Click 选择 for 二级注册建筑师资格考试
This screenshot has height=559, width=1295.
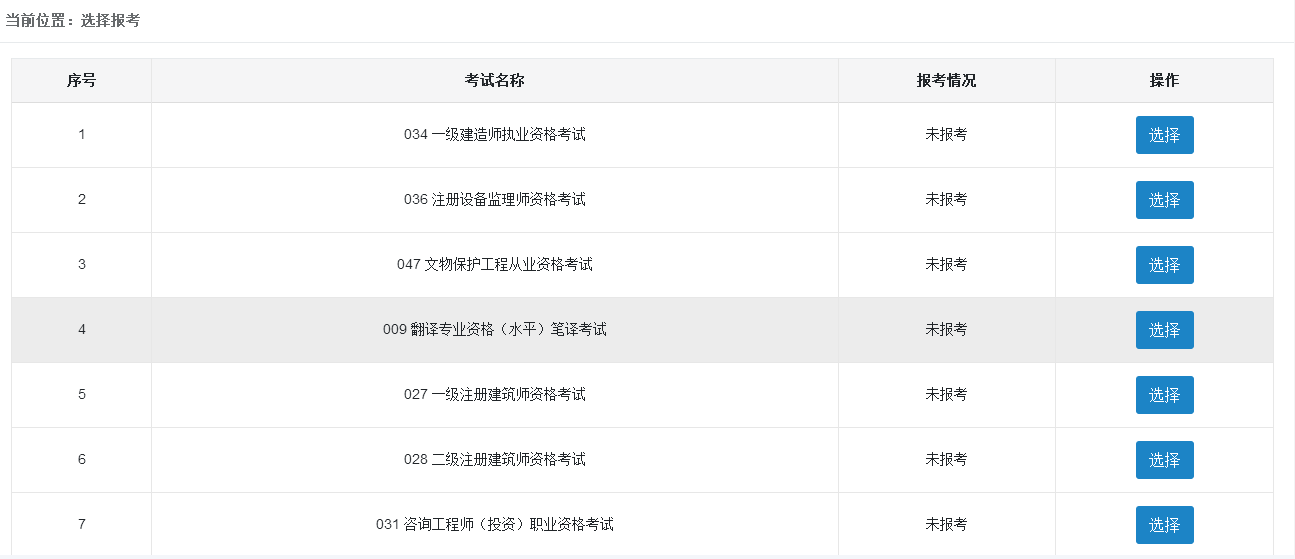pyautogui.click(x=1164, y=460)
